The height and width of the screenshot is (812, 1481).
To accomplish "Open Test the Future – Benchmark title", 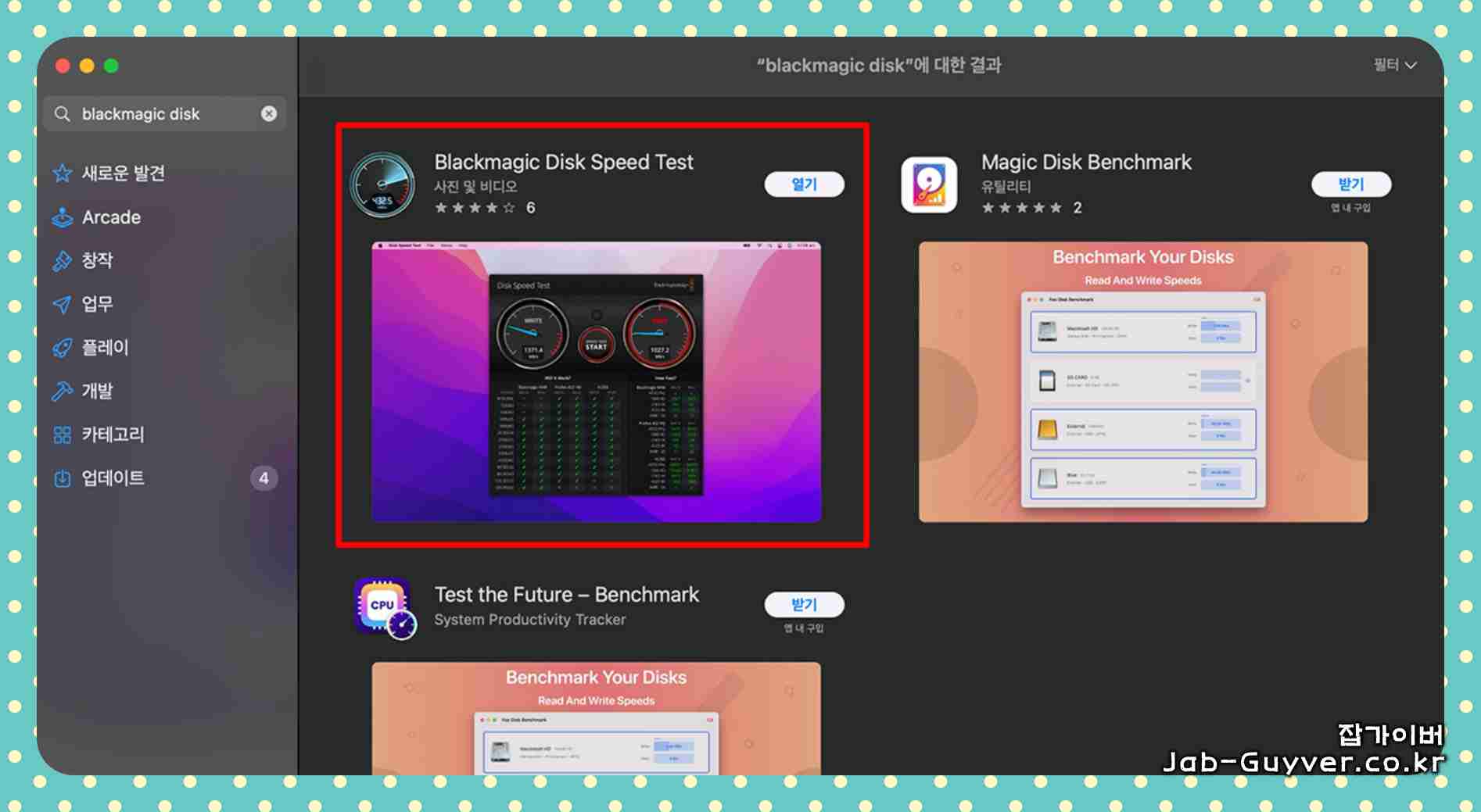I will click(x=567, y=595).
